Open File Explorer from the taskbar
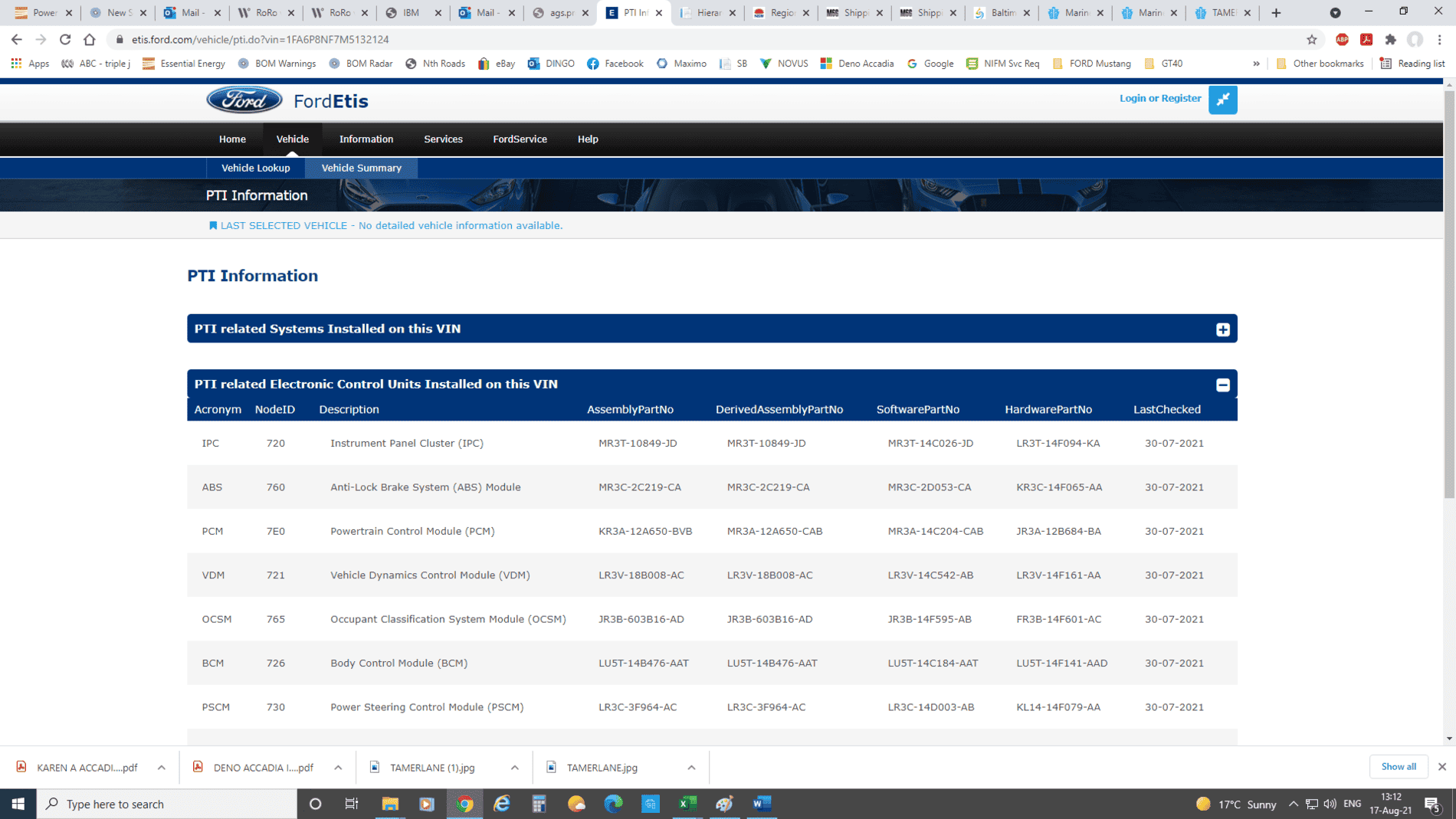 pyautogui.click(x=390, y=804)
